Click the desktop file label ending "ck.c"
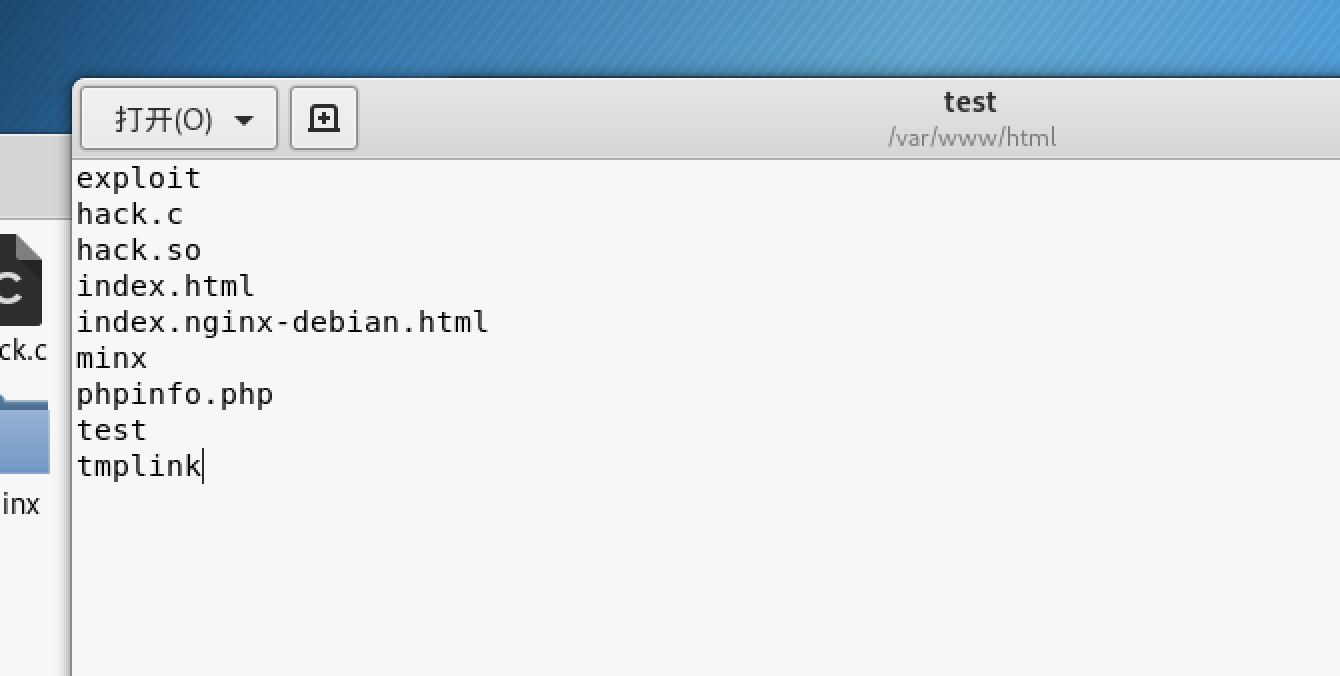Viewport: 1340px width, 676px height. point(23,350)
